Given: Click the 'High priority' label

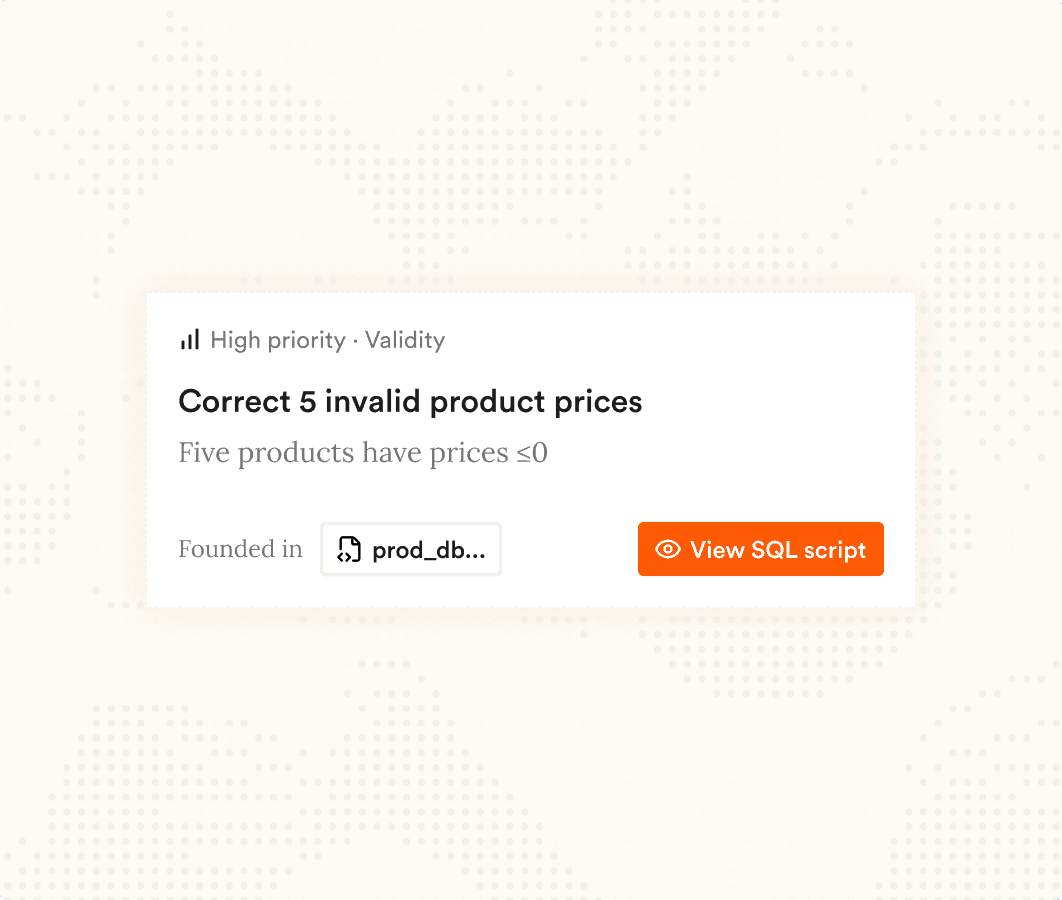Looking at the screenshot, I should [x=278, y=340].
